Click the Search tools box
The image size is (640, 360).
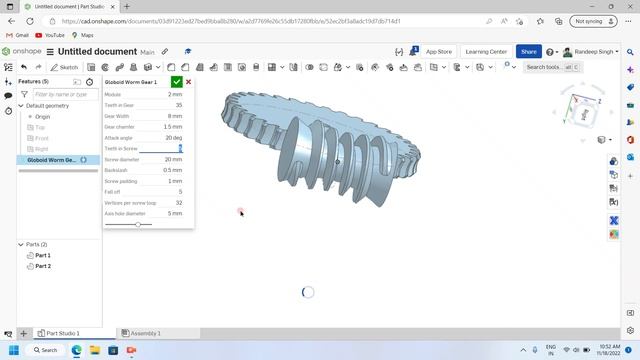[x=553, y=67]
